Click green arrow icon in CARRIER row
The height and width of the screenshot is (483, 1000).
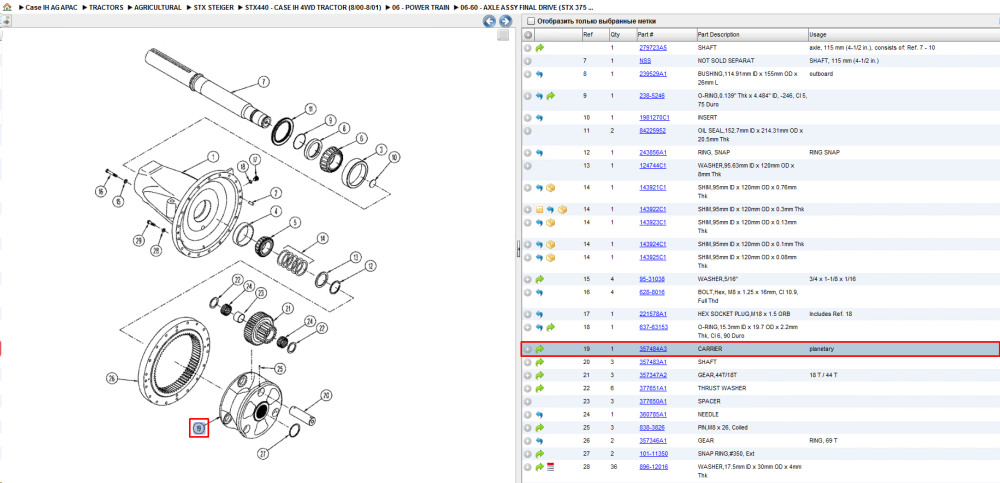pos(540,349)
